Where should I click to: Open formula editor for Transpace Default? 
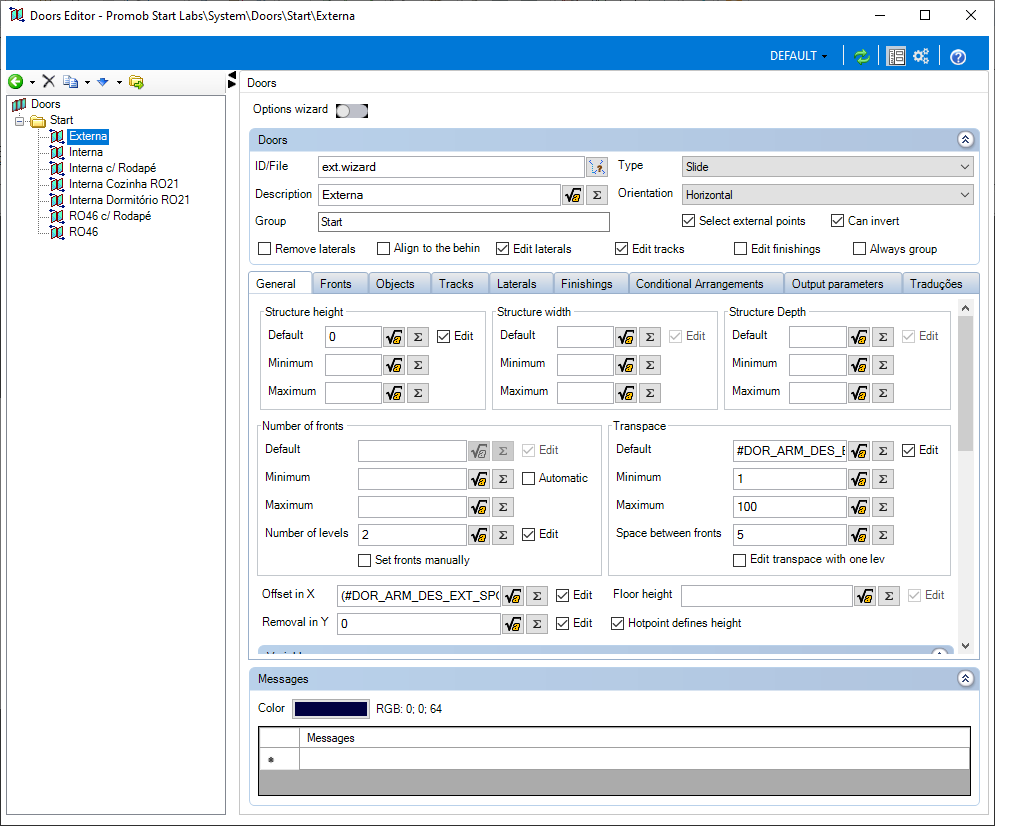point(859,451)
